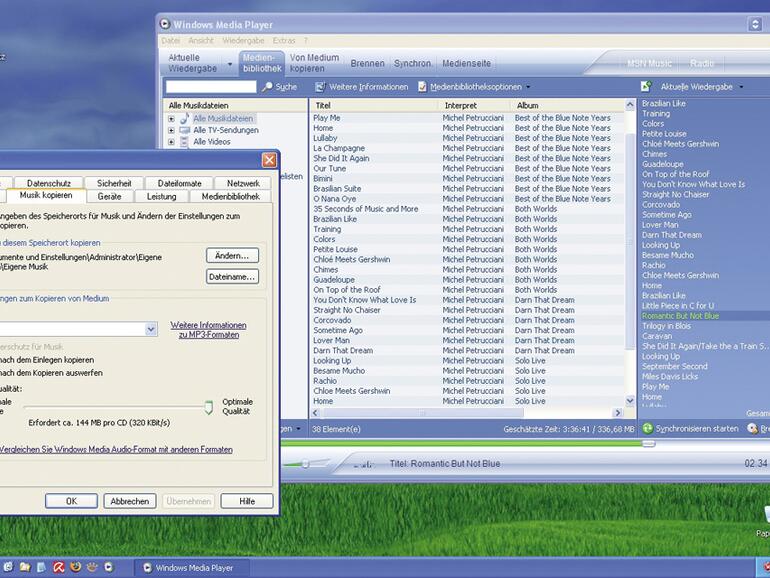Image resolution: width=770 pixels, height=578 pixels.
Task: Open the Datei menu
Action: (170, 40)
